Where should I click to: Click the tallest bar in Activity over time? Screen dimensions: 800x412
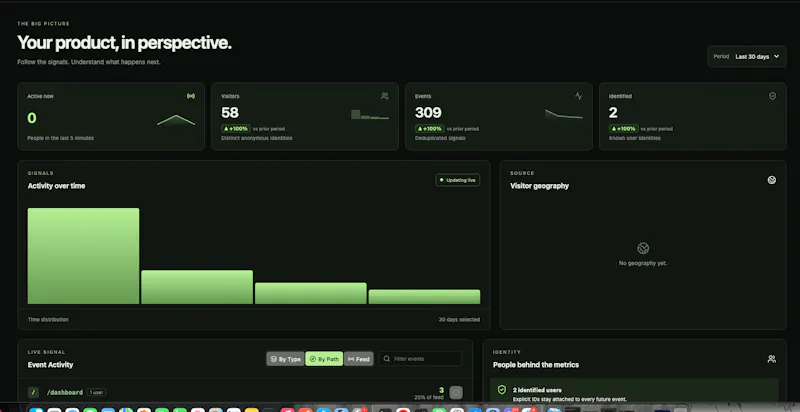click(x=83, y=256)
